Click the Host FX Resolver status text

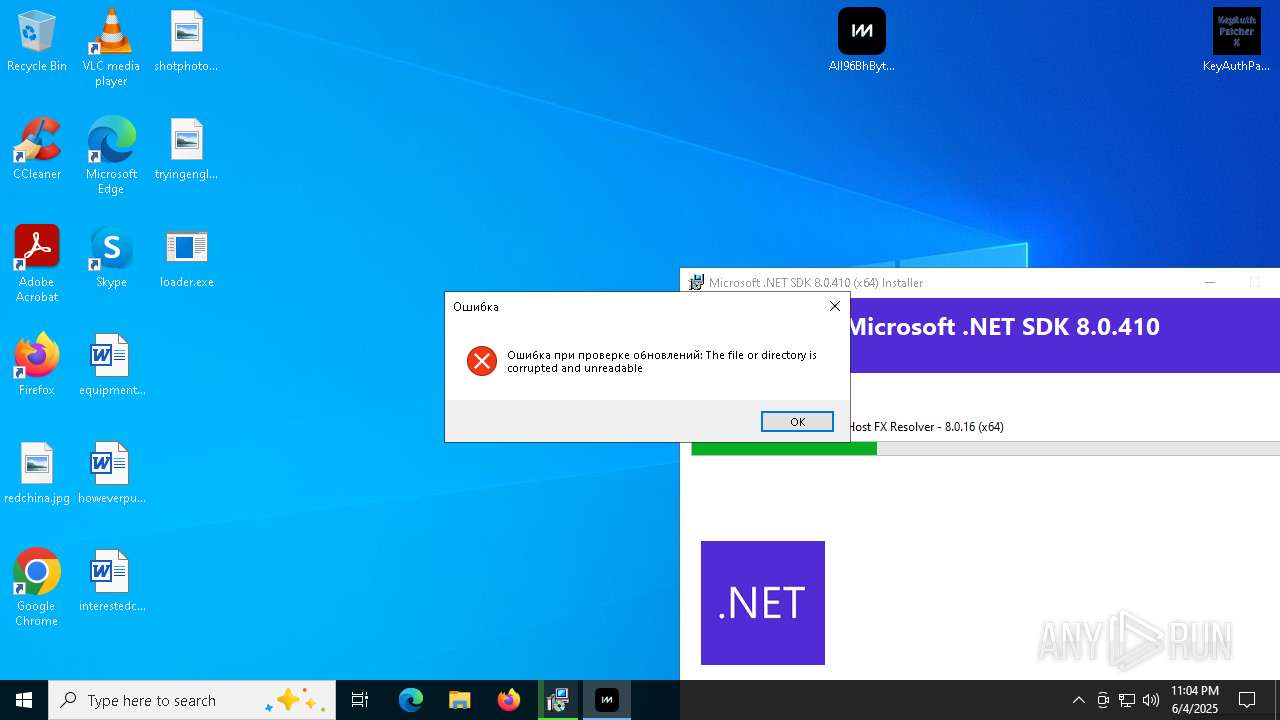(926, 427)
